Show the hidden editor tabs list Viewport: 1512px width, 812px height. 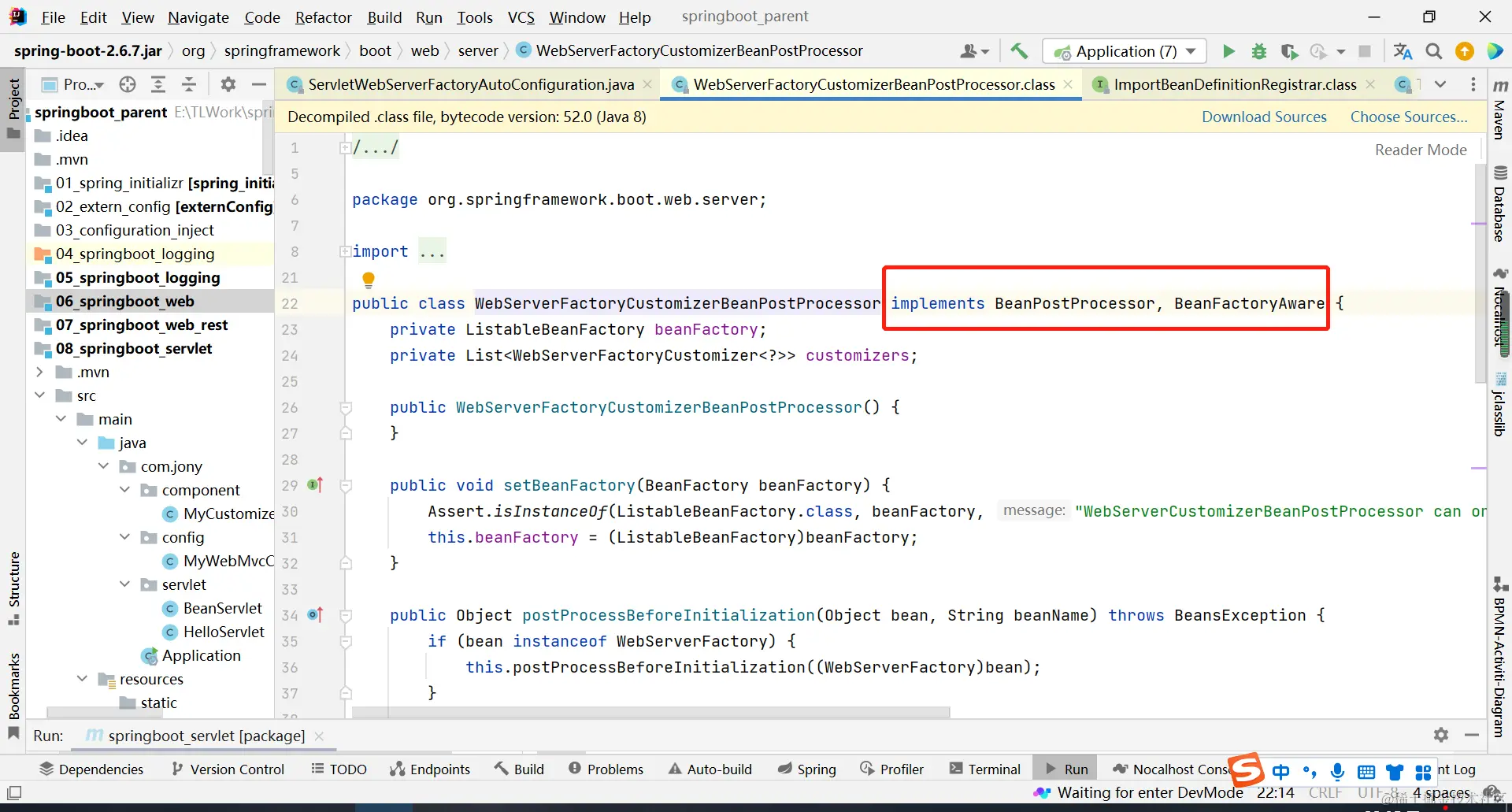pos(1440,84)
